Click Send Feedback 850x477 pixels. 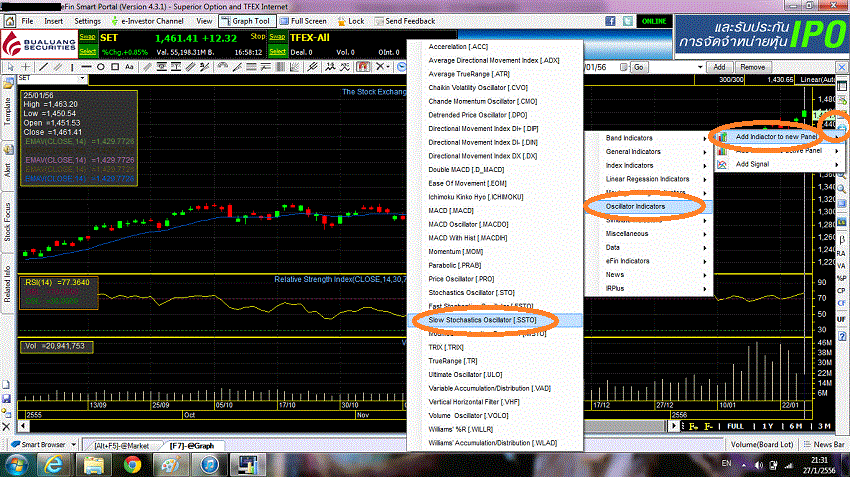click(x=405, y=21)
